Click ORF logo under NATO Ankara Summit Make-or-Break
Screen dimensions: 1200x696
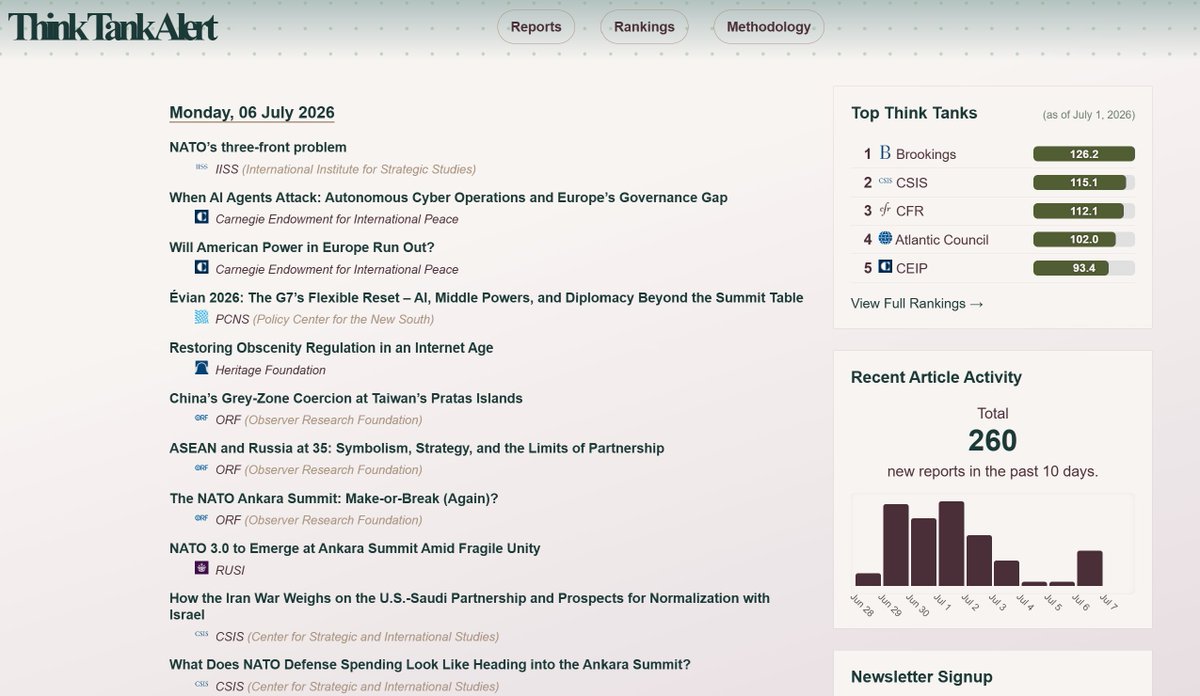[201, 519]
